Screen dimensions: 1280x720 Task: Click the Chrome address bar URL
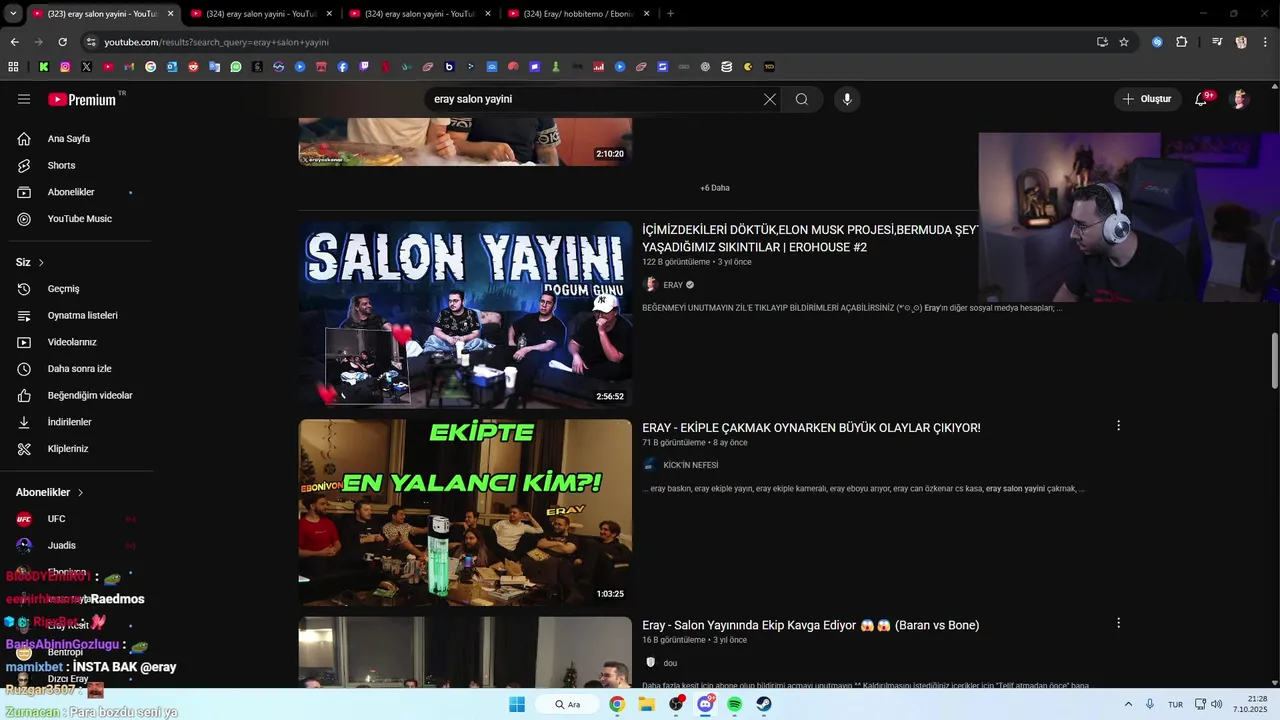point(216,42)
